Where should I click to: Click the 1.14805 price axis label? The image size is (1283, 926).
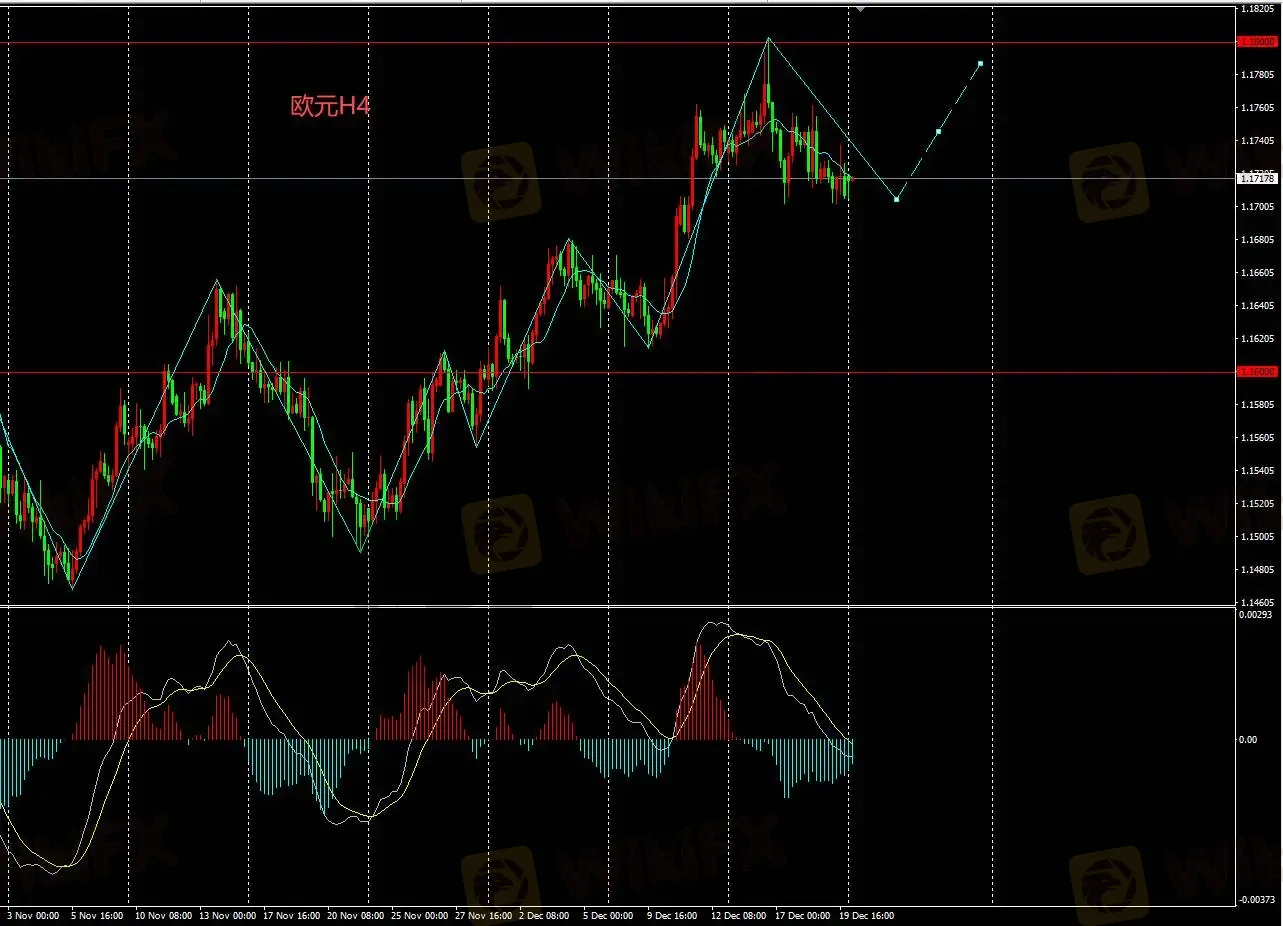coord(1258,570)
